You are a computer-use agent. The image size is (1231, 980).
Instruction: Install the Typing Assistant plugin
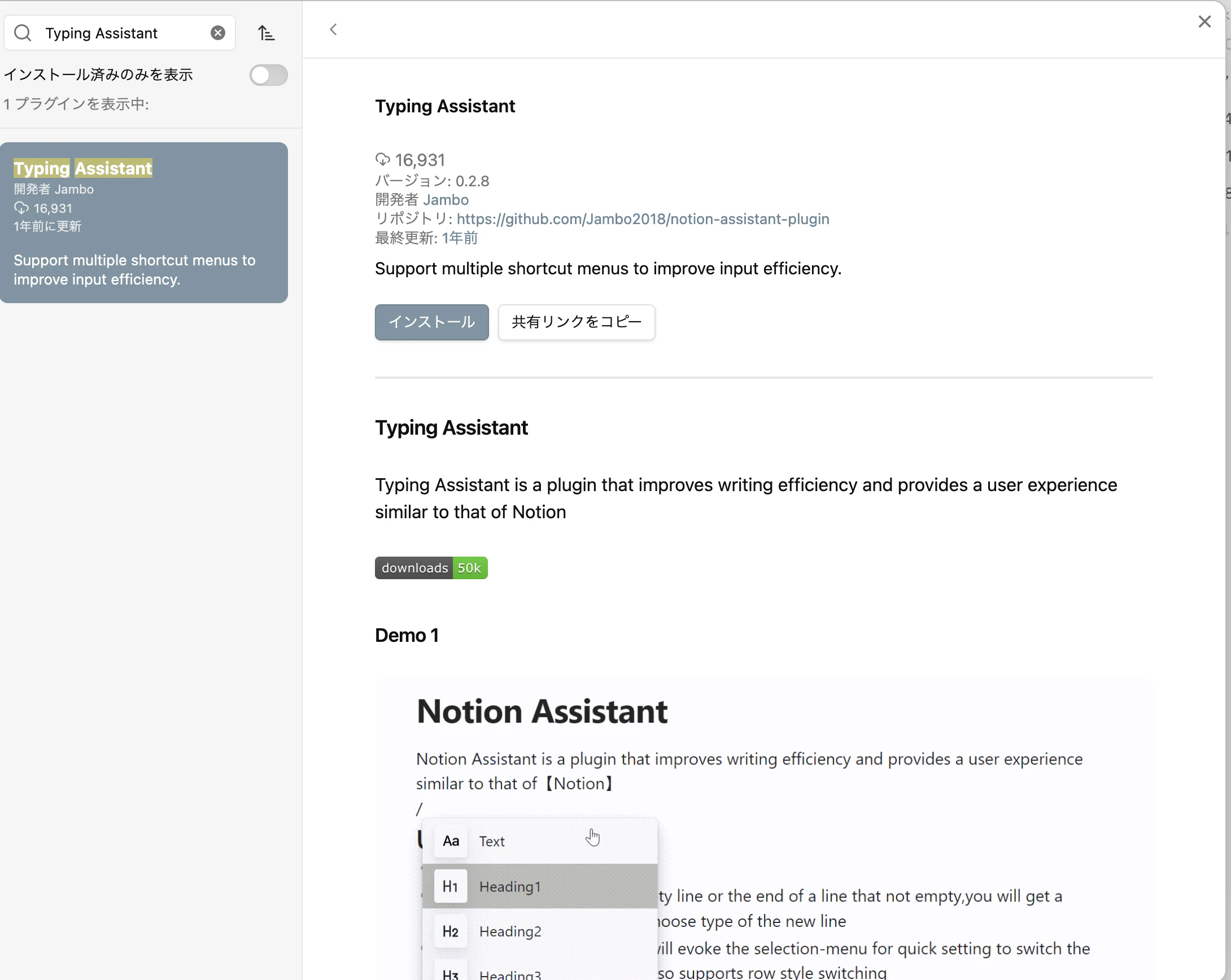[x=431, y=322]
